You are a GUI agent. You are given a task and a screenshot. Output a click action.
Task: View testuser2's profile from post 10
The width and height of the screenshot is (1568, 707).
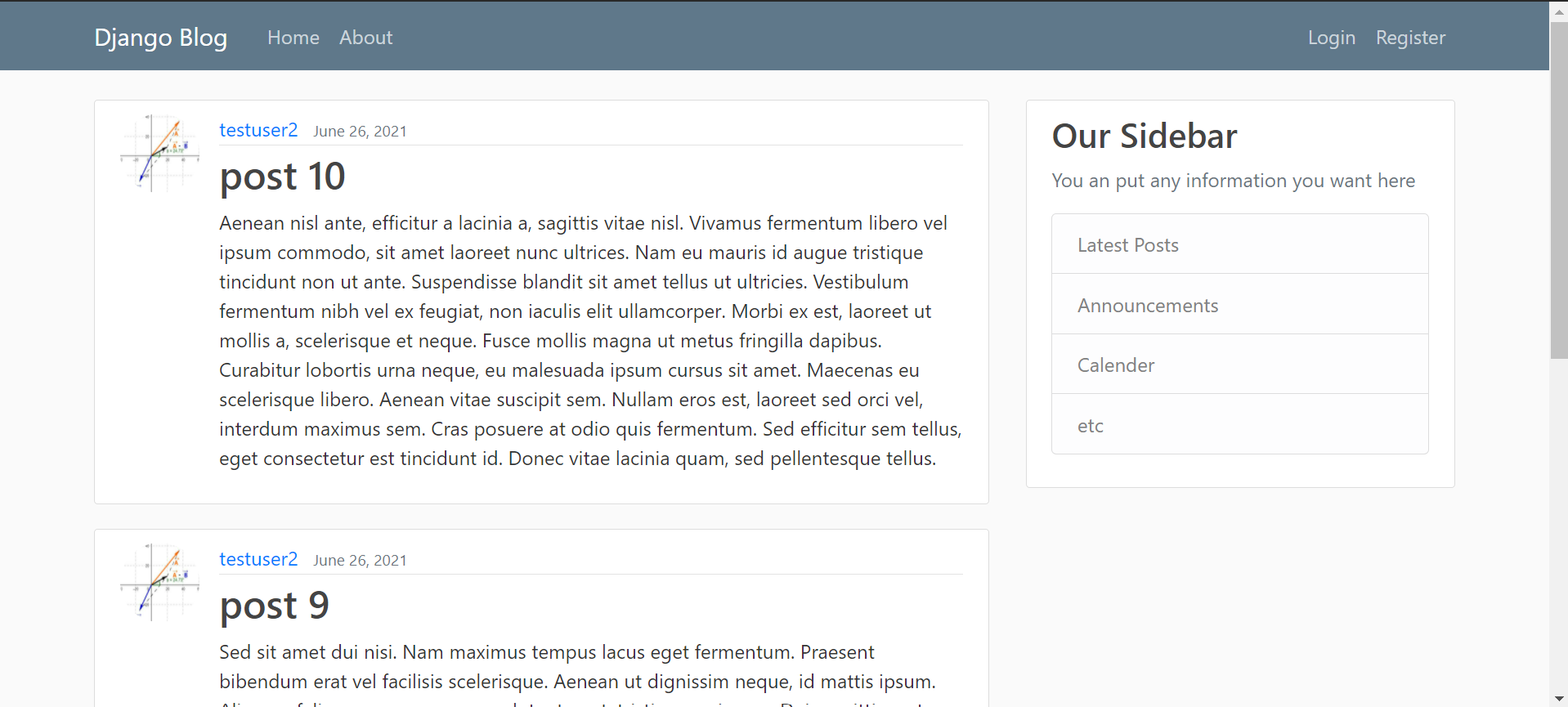[x=258, y=129]
